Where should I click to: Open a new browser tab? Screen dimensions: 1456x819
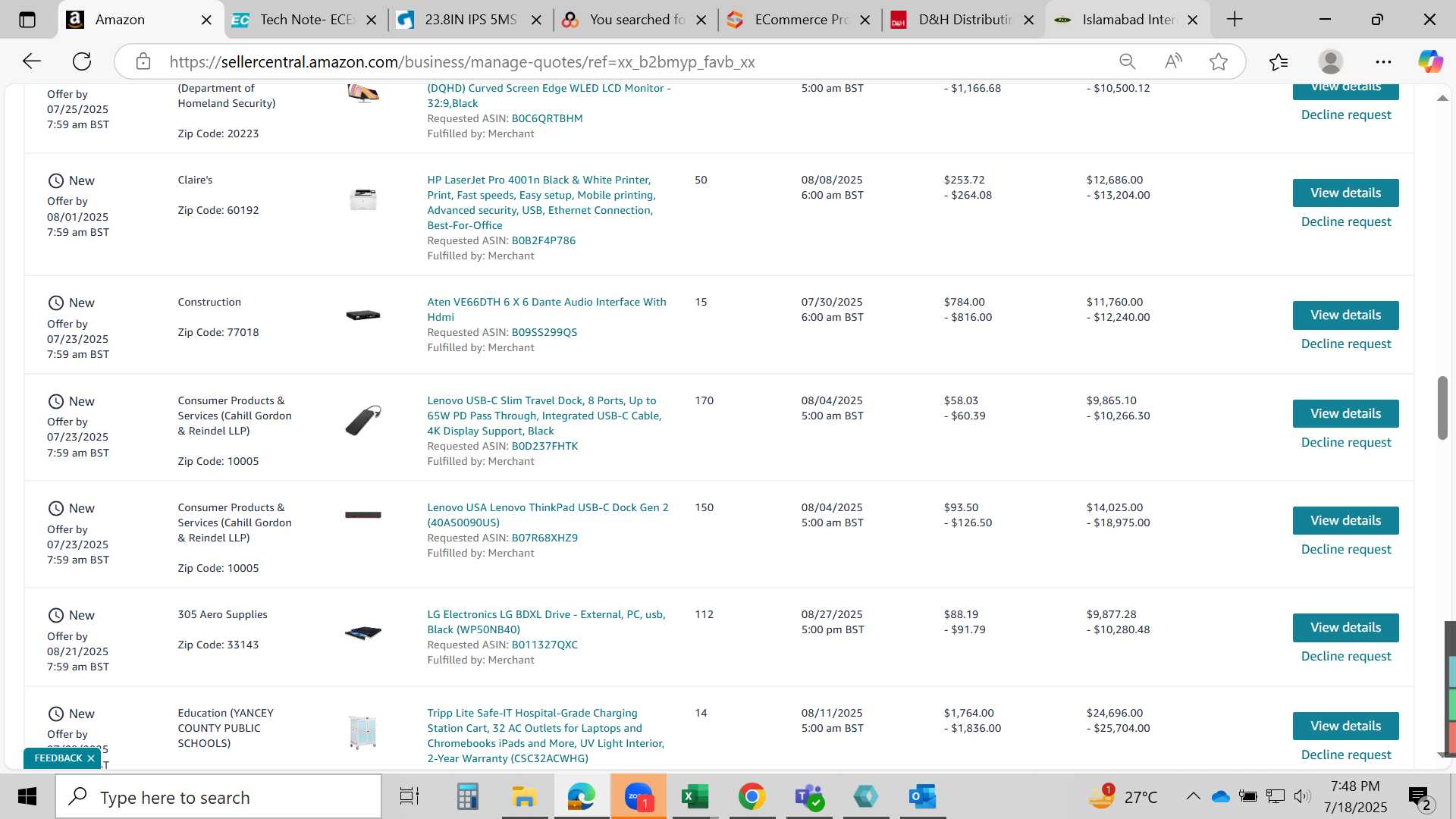coord(1235,20)
